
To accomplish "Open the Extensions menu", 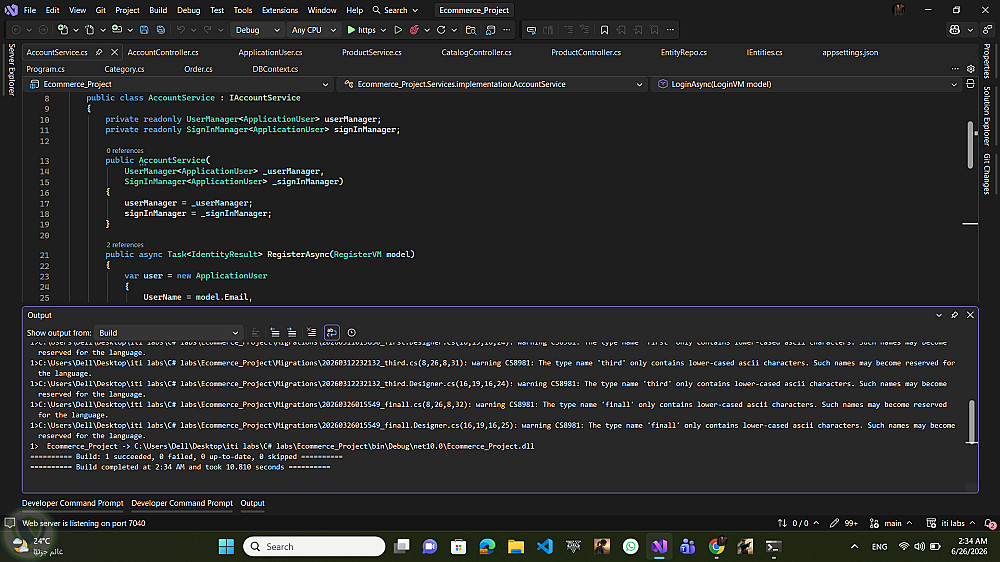I will point(279,10).
